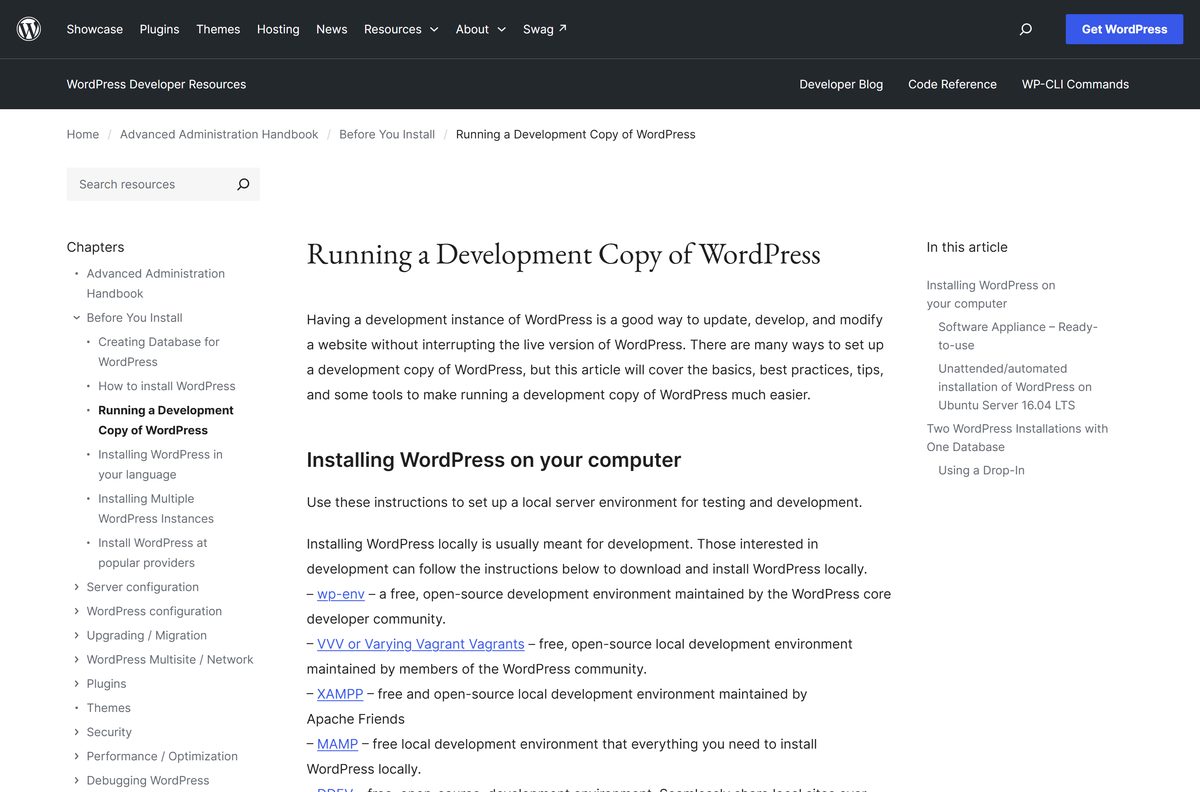This screenshot has width=1200, height=792.
Task: Click the In this article heading
Action: 967,247
